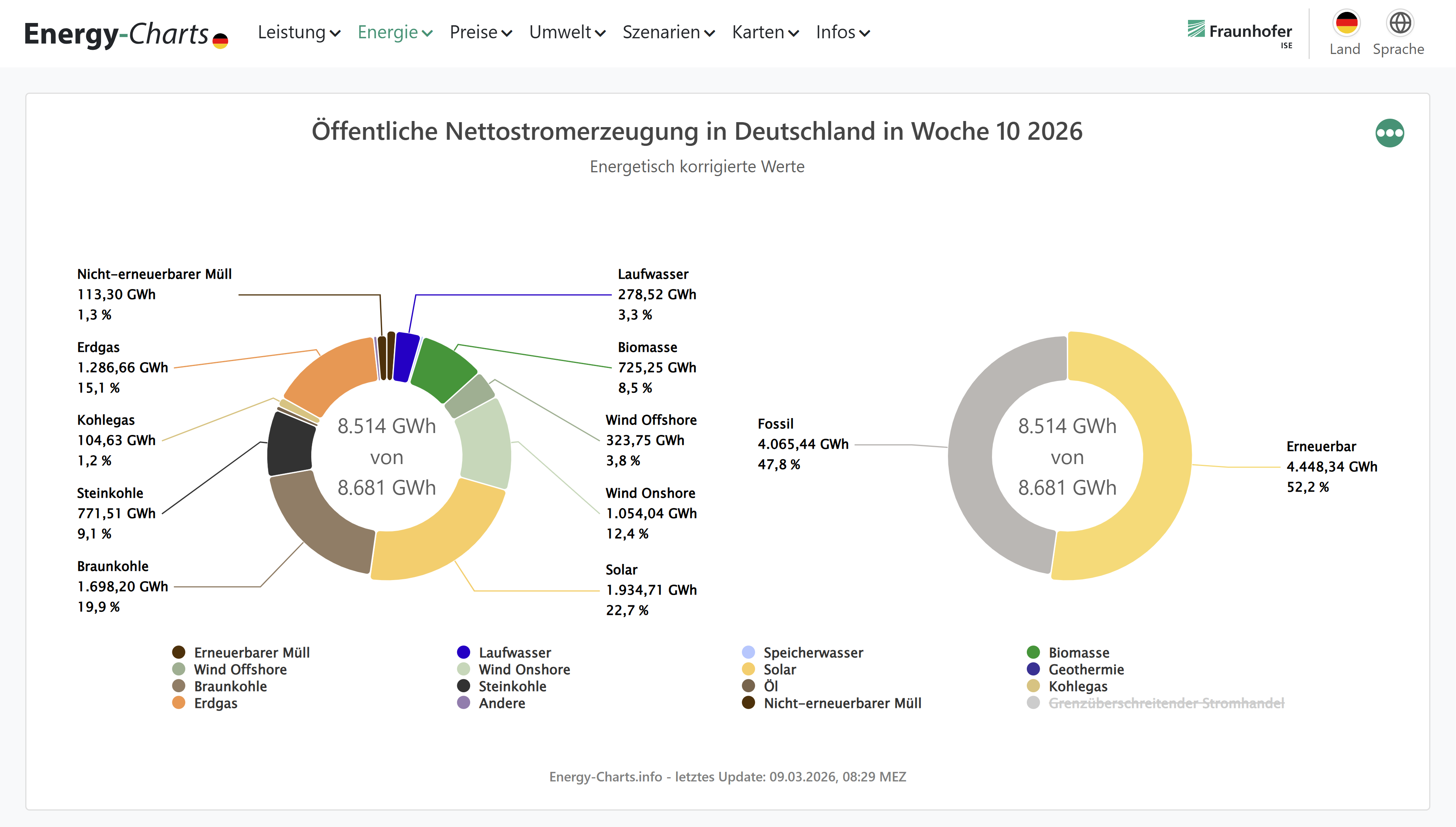This screenshot has width=1456, height=827.
Task: Open the Karten navigation menu
Action: pyautogui.click(x=765, y=33)
